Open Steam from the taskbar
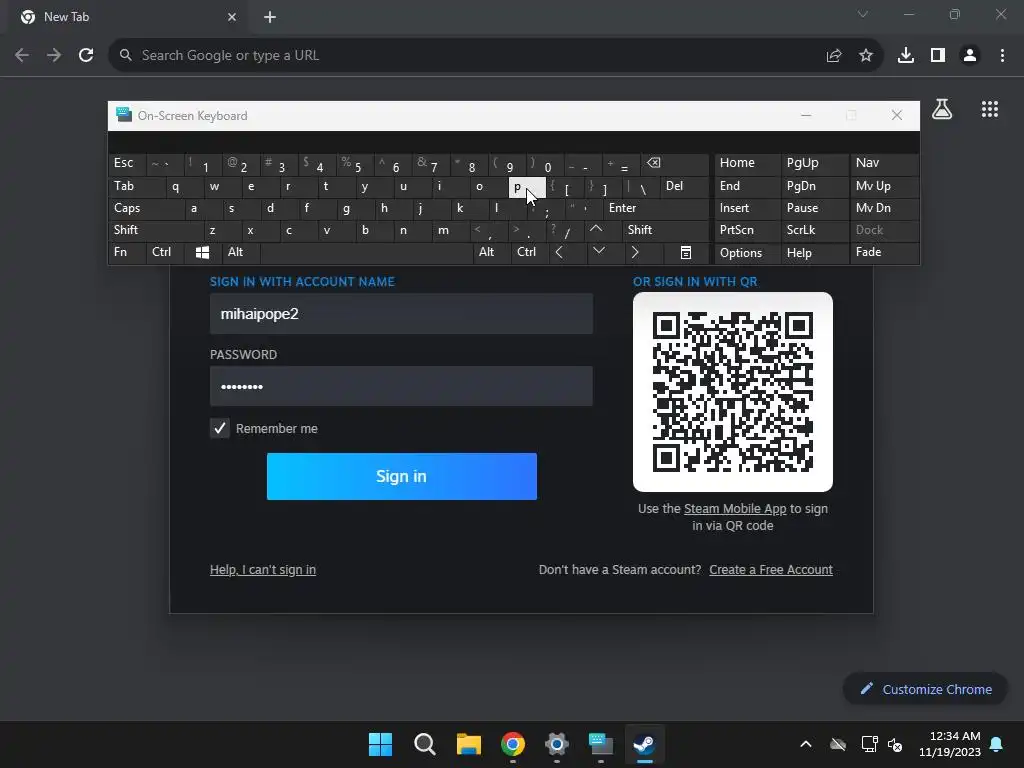 tap(645, 744)
